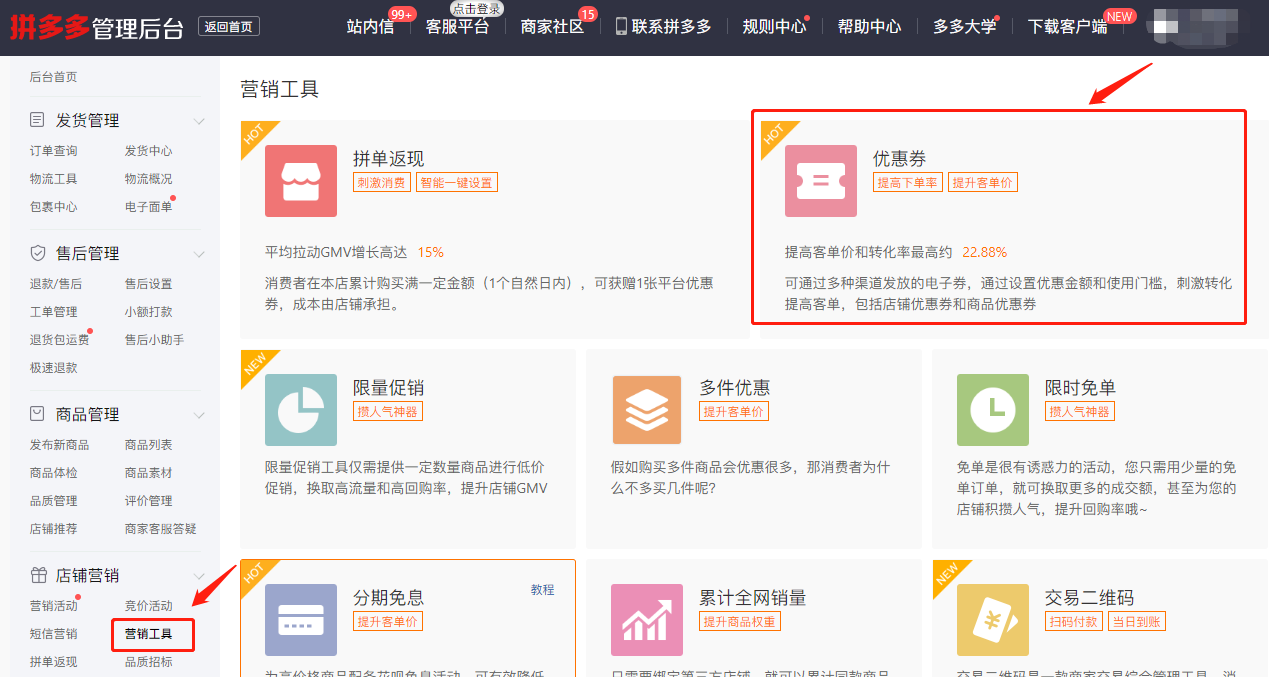Screen dimensions: 1269x677
Task: Open 电子面单 in sidebar
Action: pyautogui.click(x=148, y=207)
